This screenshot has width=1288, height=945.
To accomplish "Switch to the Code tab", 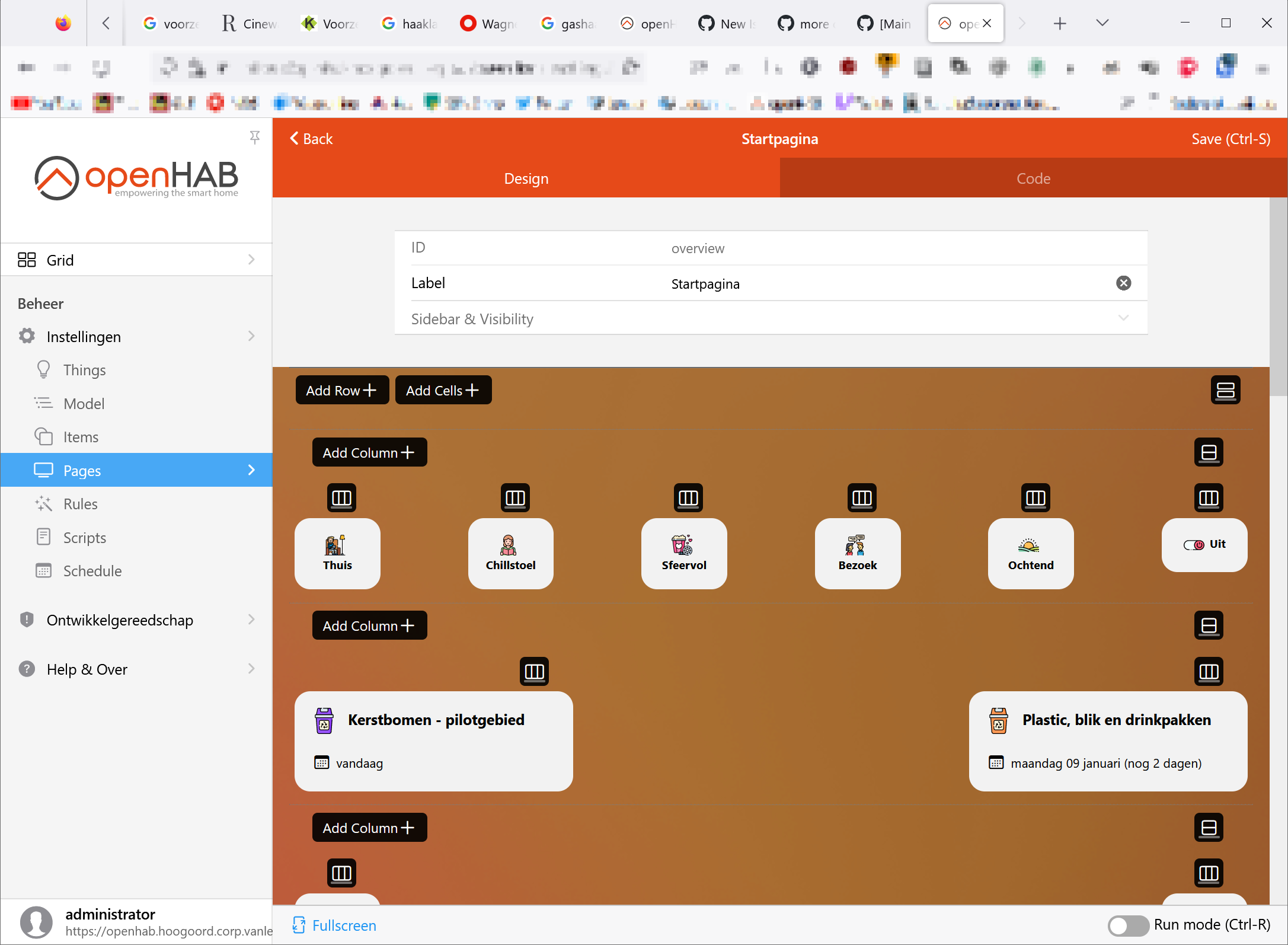I will pyautogui.click(x=1033, y=178).
